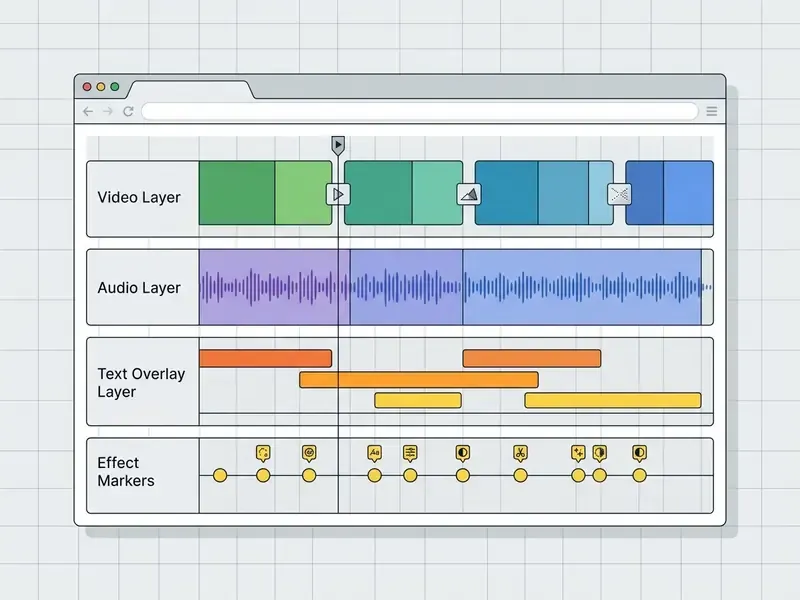
Task: Select the mint green video clip
Action: (x=437, y=193)
